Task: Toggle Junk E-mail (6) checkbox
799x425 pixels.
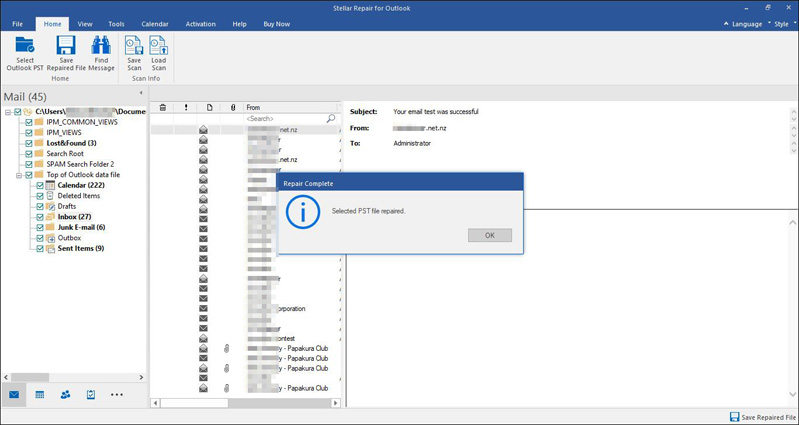Action: tap(40, 227)
